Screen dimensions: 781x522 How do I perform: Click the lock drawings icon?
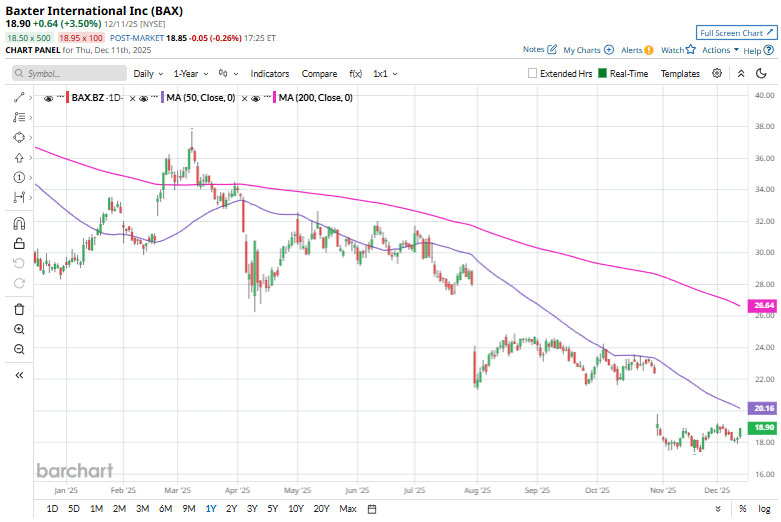click(x=19, y=243)
